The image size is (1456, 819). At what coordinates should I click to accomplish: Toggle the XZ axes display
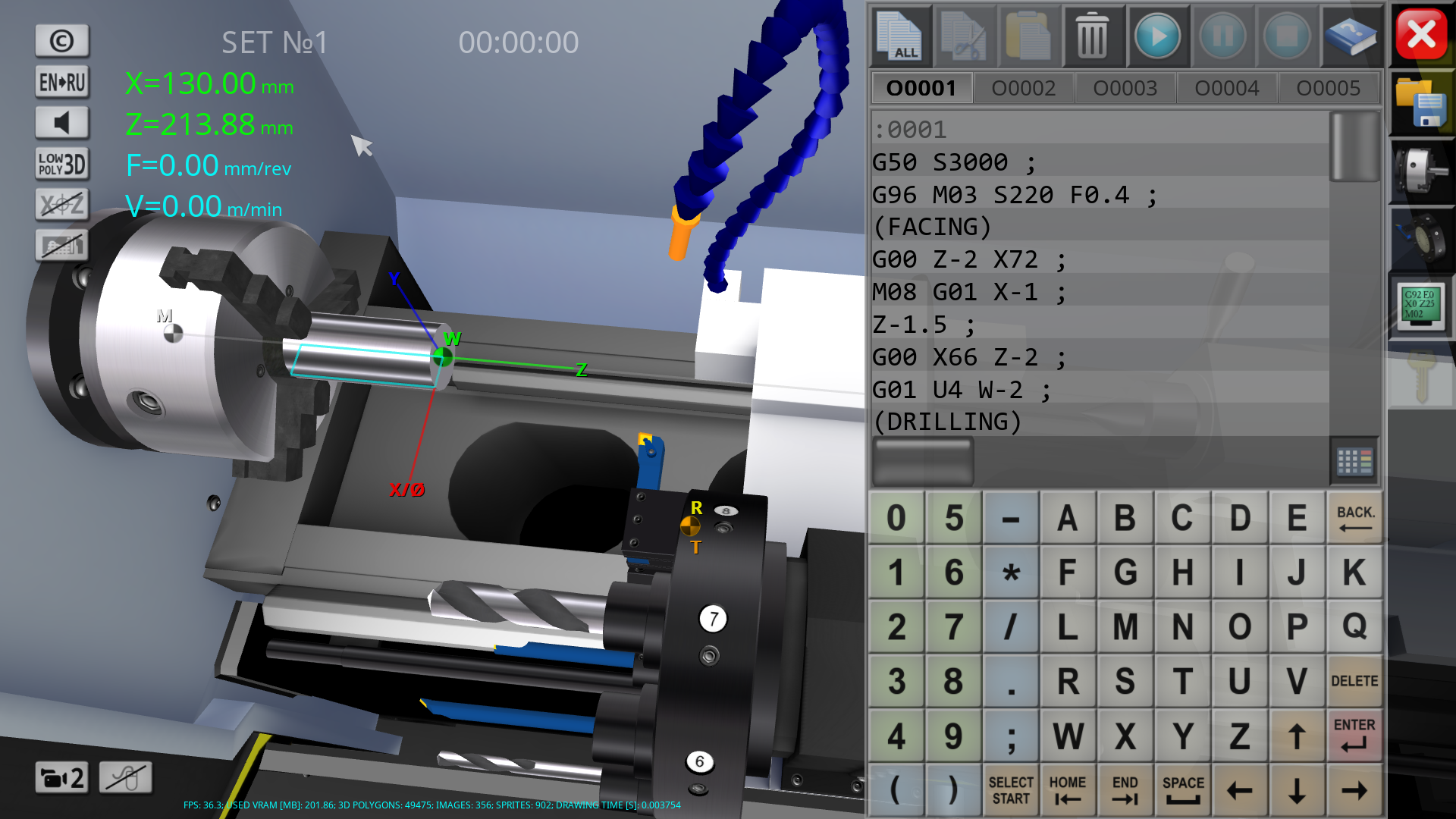point(62,205)
